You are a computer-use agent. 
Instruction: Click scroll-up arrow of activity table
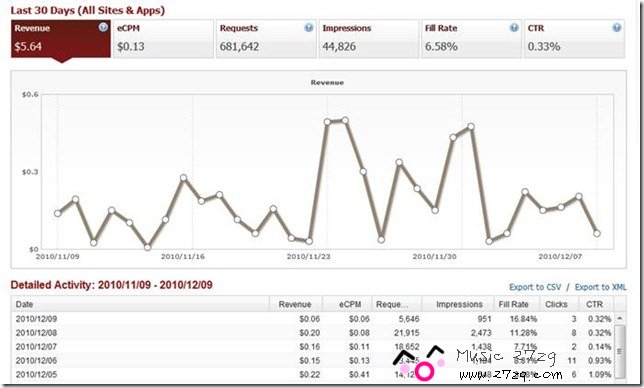point(620,318)
